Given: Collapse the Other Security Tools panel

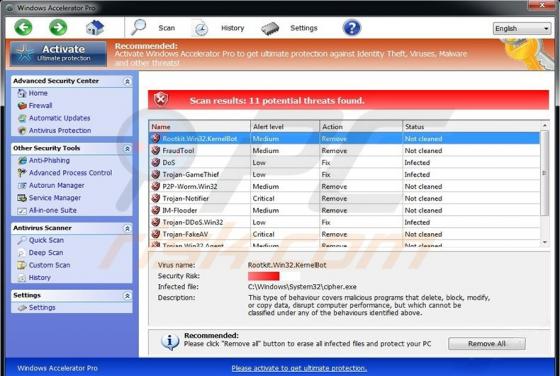Looking at the screenshot, I should click(127, 149).
